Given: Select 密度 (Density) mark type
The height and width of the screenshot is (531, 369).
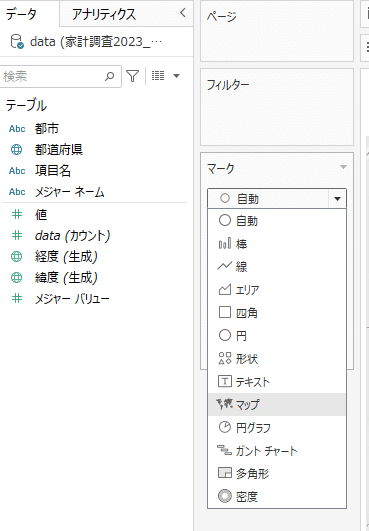Looking at the screenshot, I should pyautogui.click(x=277, y=496).
